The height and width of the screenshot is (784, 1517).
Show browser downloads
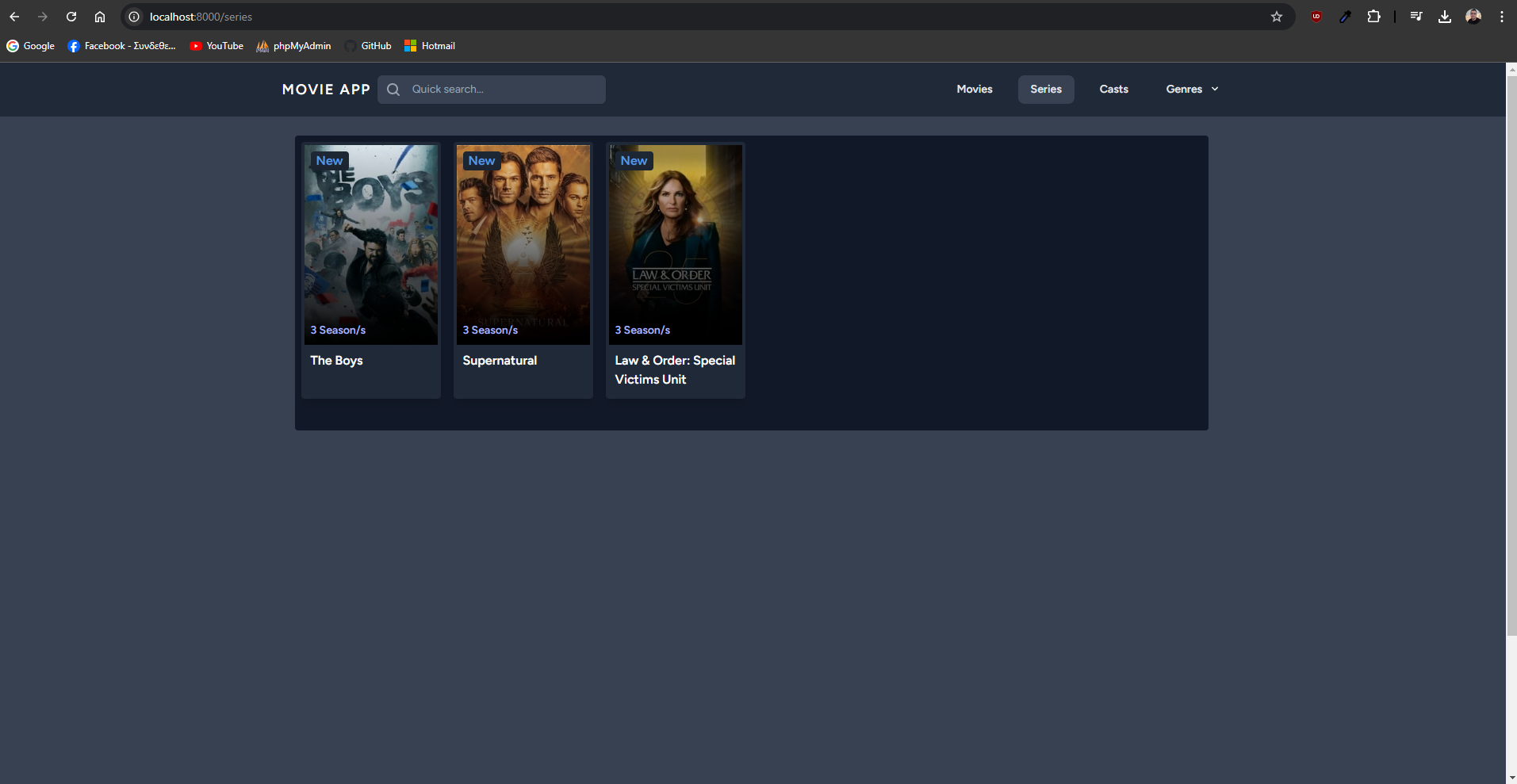[x=1445, y=17]
